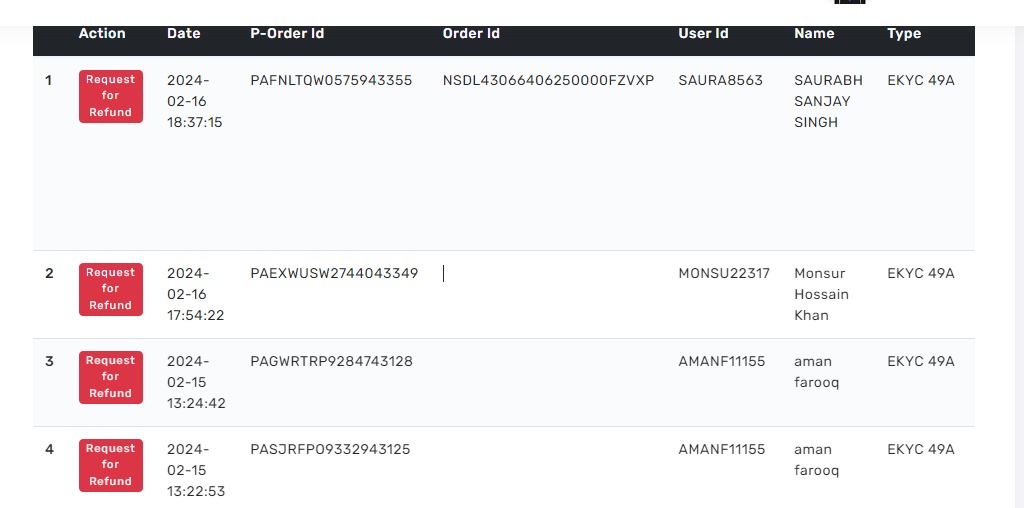
Task: Select P-Order Id PAEXWUSW2744043349
Action: click(334, 274)
